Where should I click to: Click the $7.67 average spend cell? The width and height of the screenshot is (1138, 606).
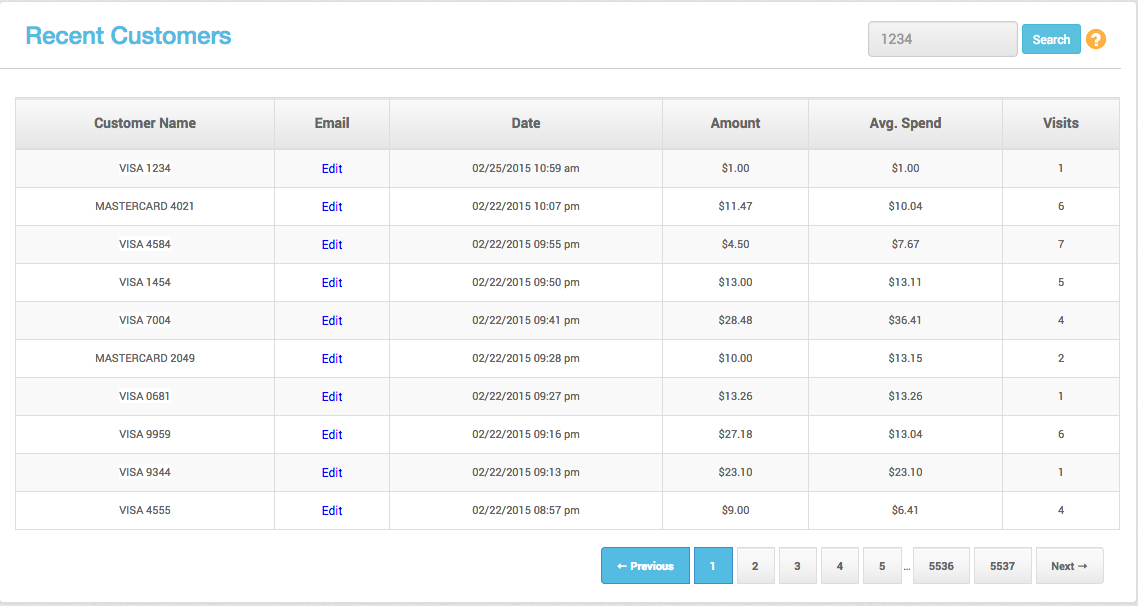point(905,245)
